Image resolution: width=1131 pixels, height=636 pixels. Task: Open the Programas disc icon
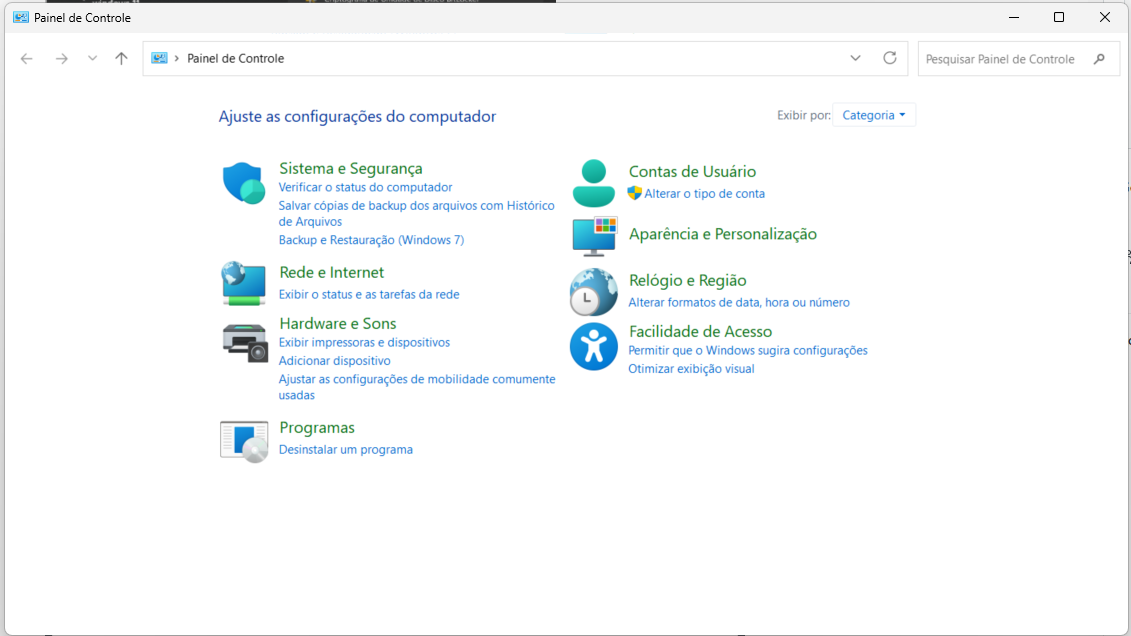pyautogui.click(x=244, y=441)
